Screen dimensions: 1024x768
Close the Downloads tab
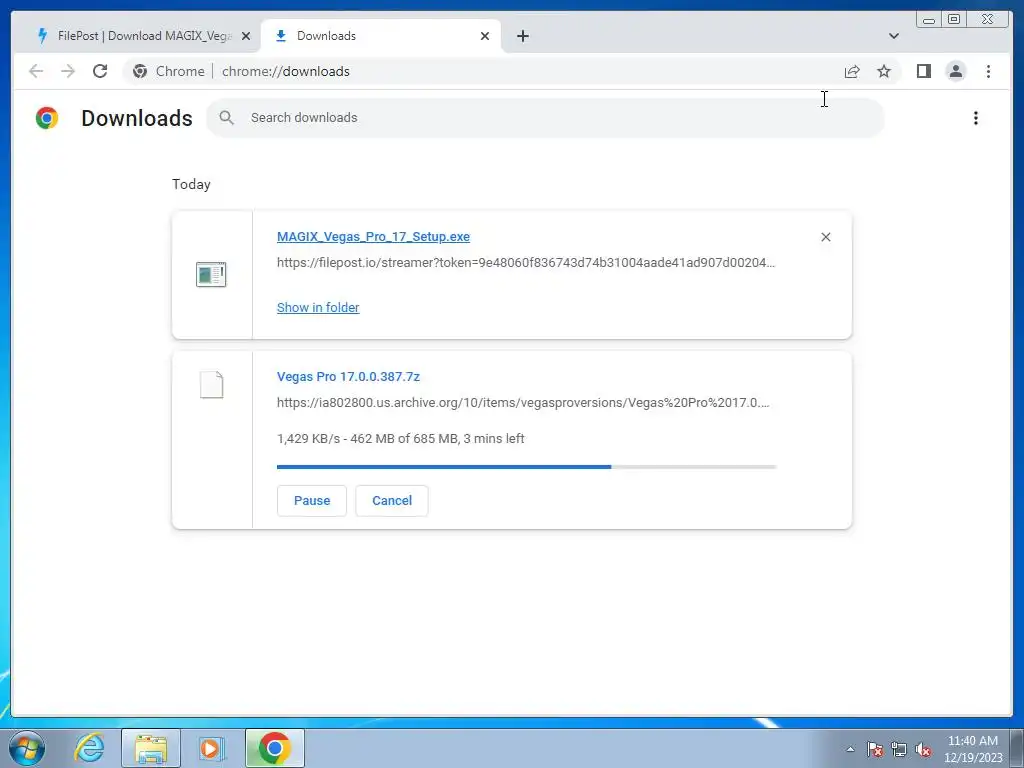point(485,36)
